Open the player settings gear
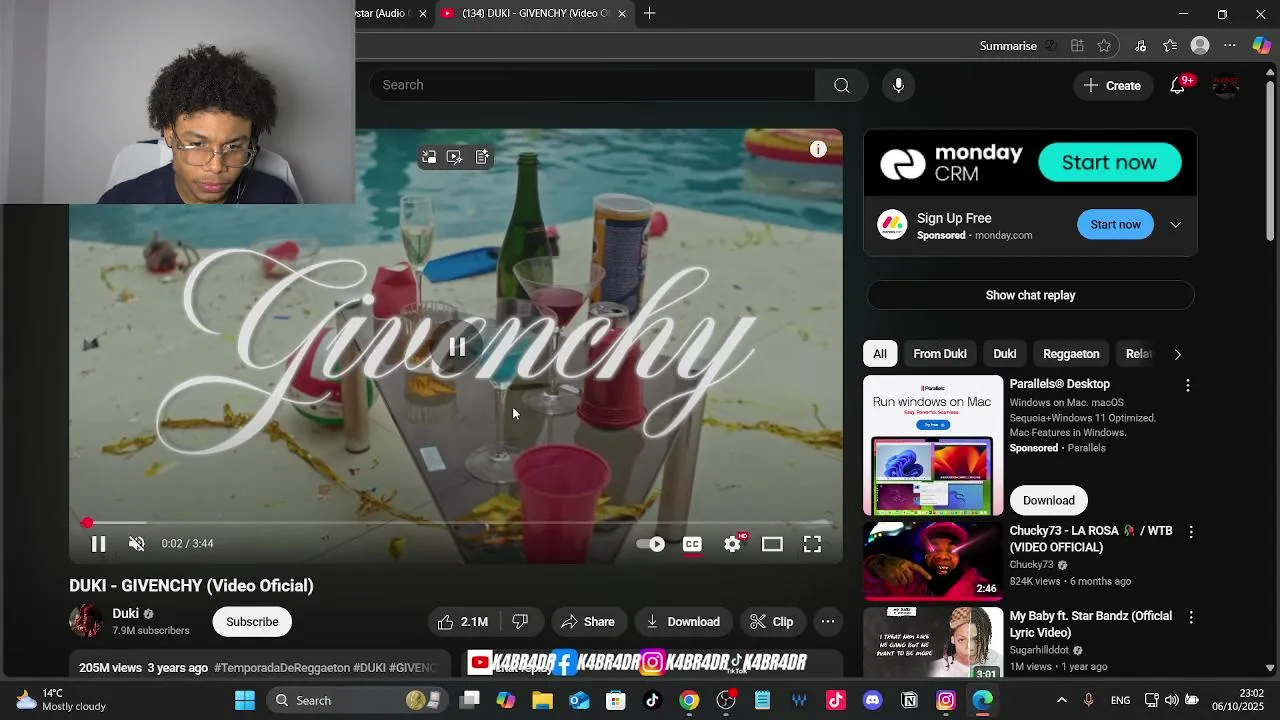Image resolution: width=1280 pixels, height=720 pixels. (x=733, y=544)
